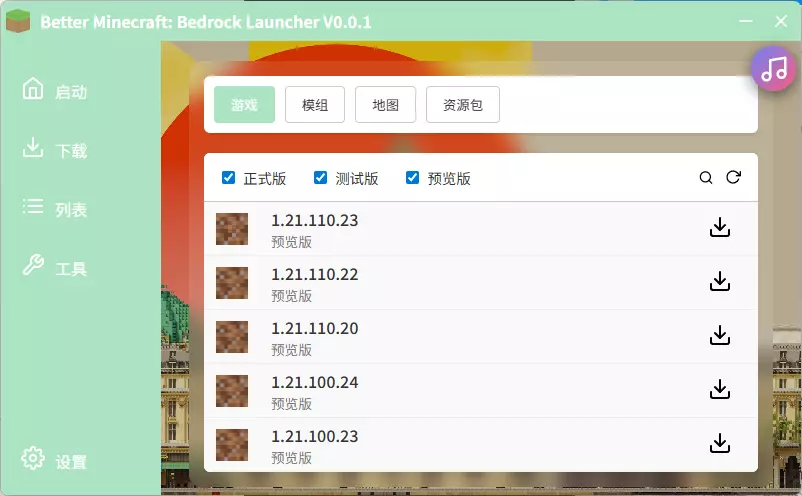Close the launcher window
The image size is (802, 496).
click(781, 21)
